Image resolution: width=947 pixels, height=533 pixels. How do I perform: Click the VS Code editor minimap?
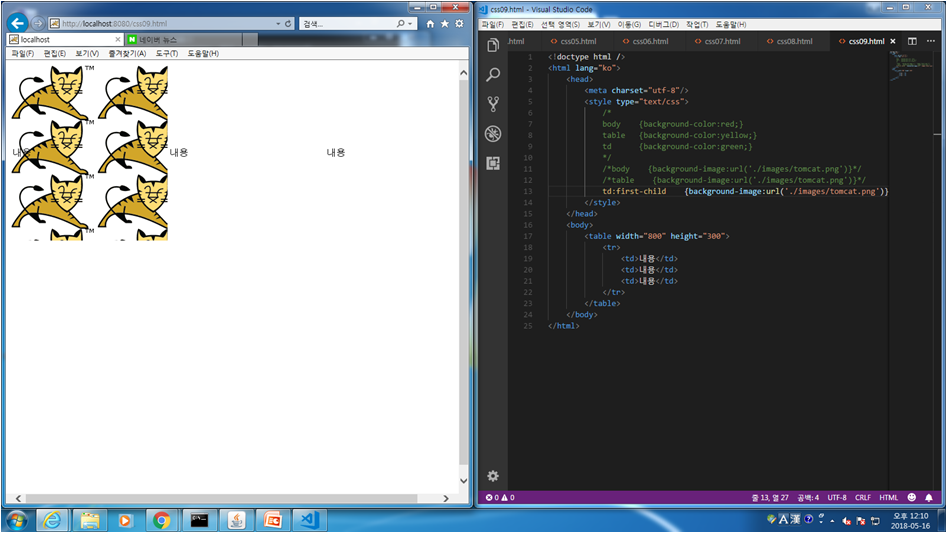point(913,66)
